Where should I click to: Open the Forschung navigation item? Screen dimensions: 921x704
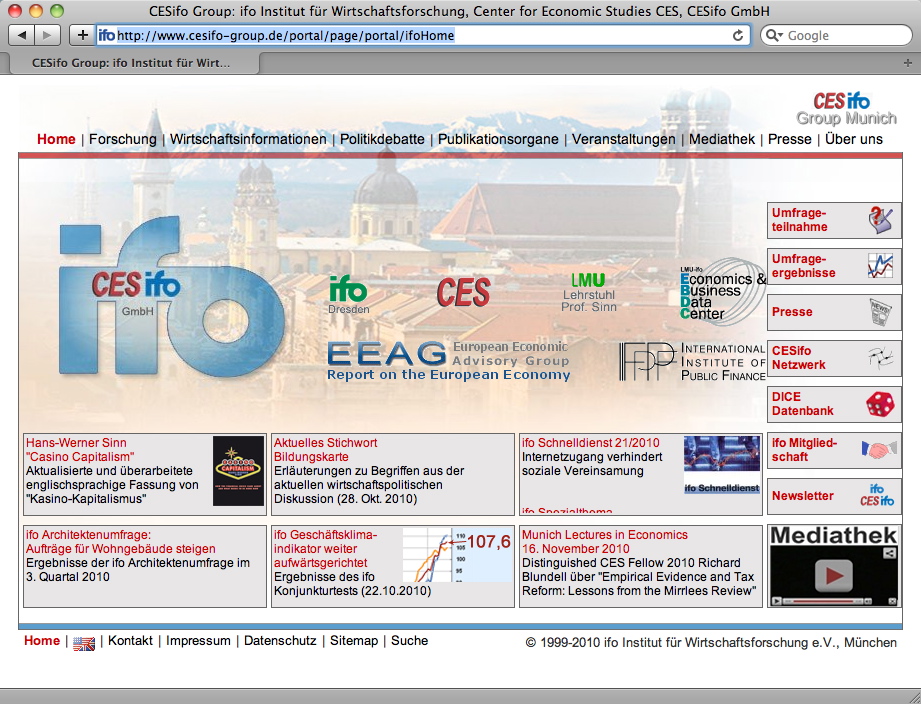coord(123,139)
